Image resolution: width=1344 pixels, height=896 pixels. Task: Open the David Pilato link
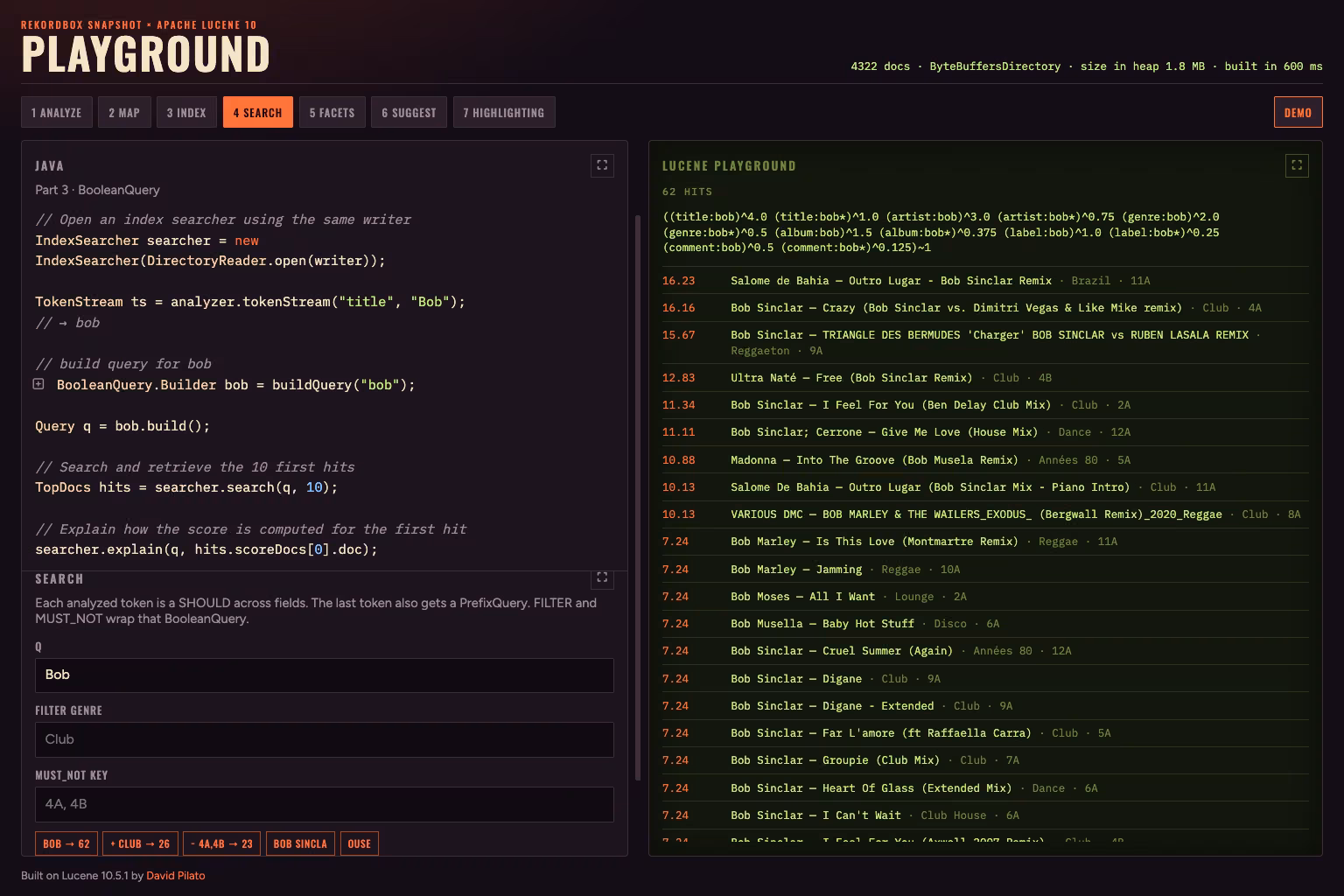[x=176, y=875]
